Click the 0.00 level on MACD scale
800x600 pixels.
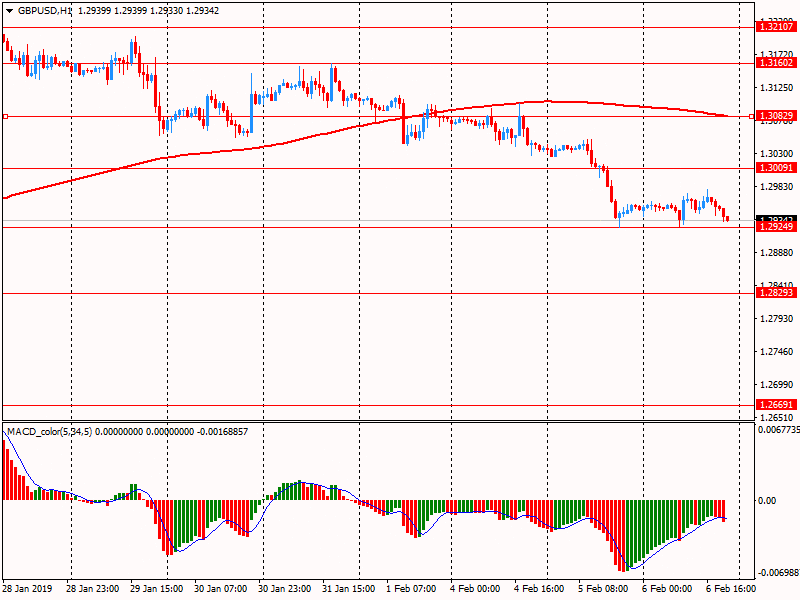768,500
